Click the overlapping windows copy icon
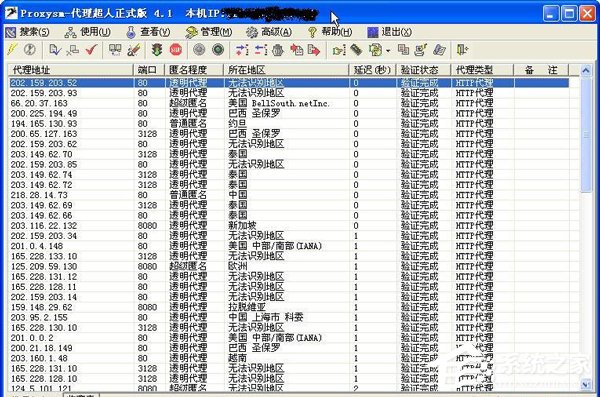 (x=403, y=50)
